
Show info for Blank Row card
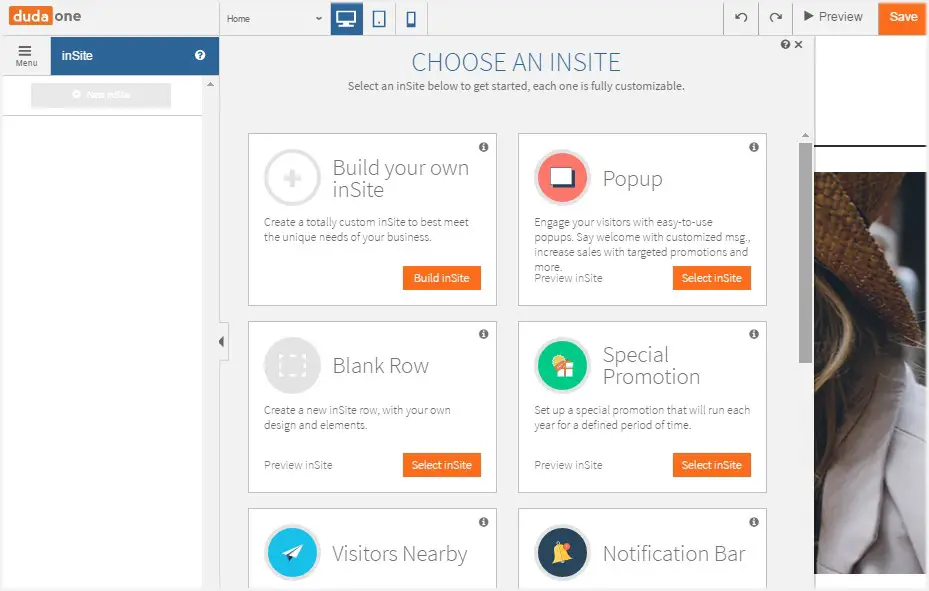483,334
